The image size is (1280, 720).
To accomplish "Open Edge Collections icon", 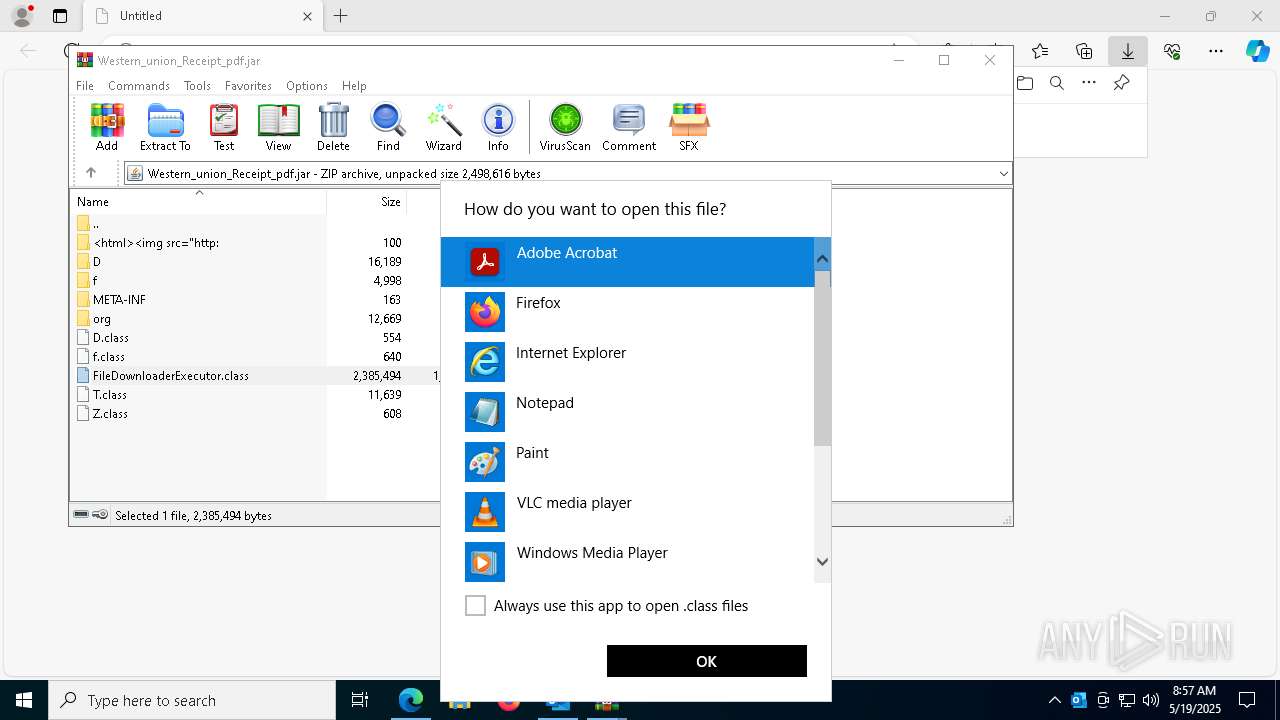I will tap(1084, 51).
